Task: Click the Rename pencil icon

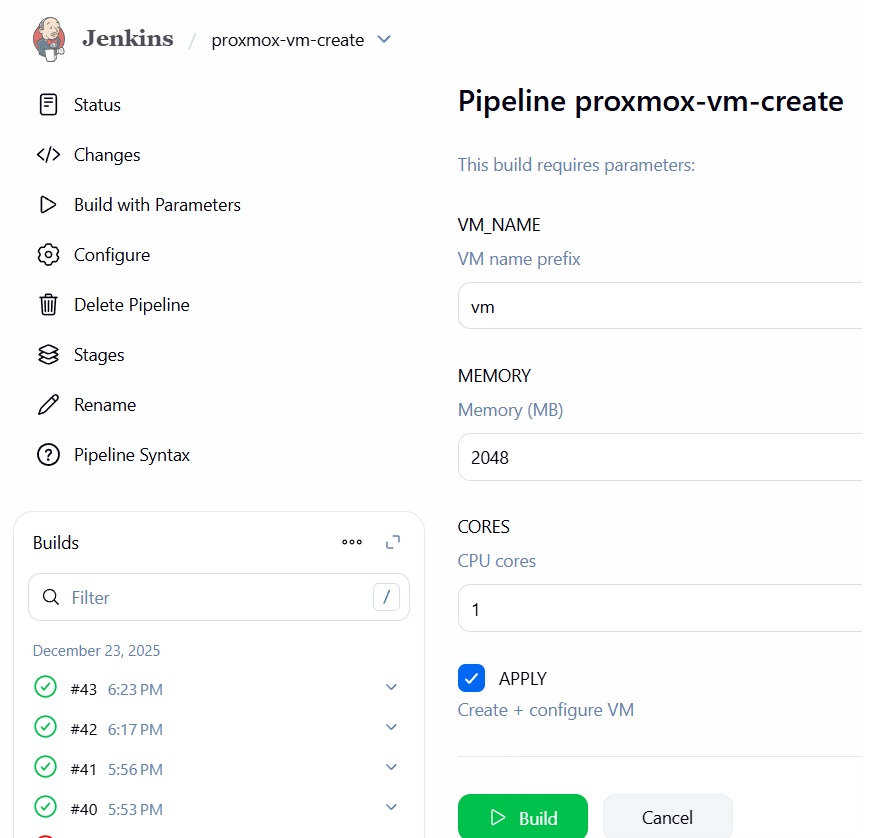Action: click(x=48, y=405)
